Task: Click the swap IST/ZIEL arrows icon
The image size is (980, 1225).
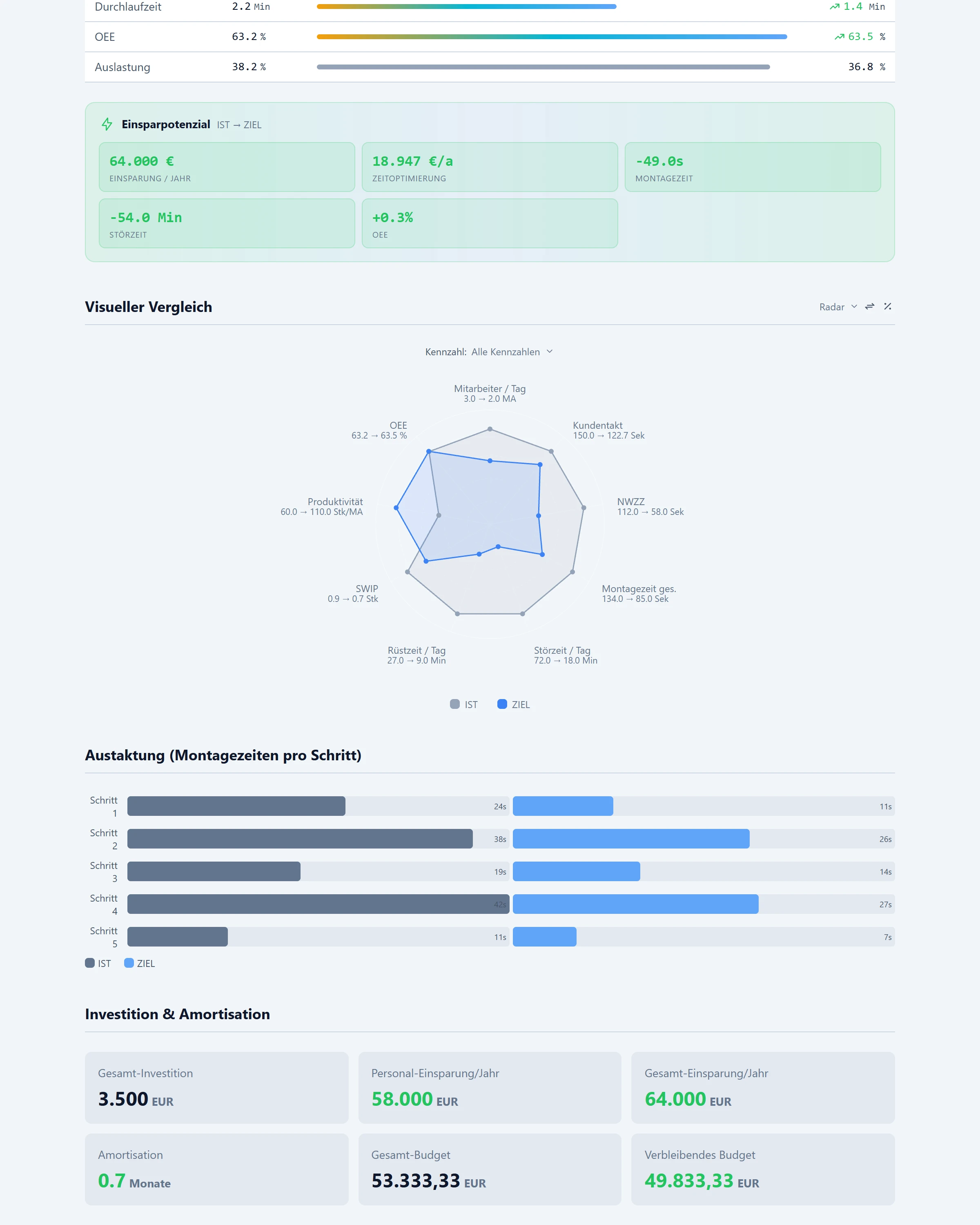Action: click(869, 307)
